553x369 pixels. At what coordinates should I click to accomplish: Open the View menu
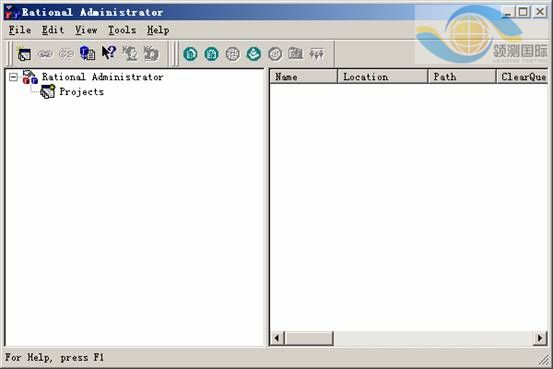[86, 30]
